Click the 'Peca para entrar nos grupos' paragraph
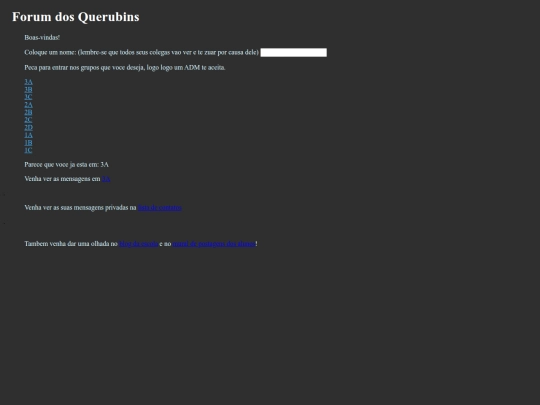Viewport: 540px width, 405px height. click(x=125, y=68)
